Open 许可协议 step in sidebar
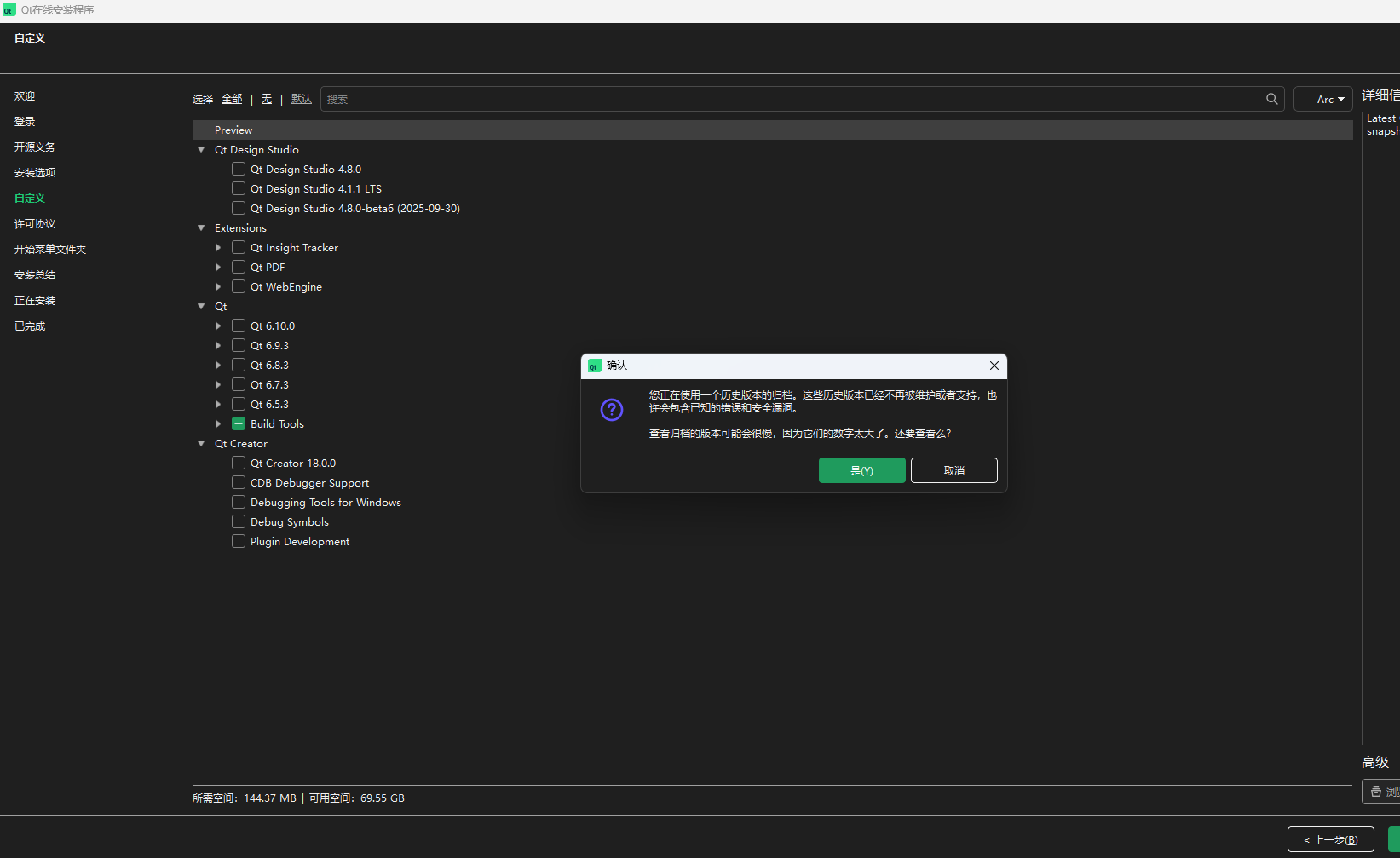 click(35, 224)
